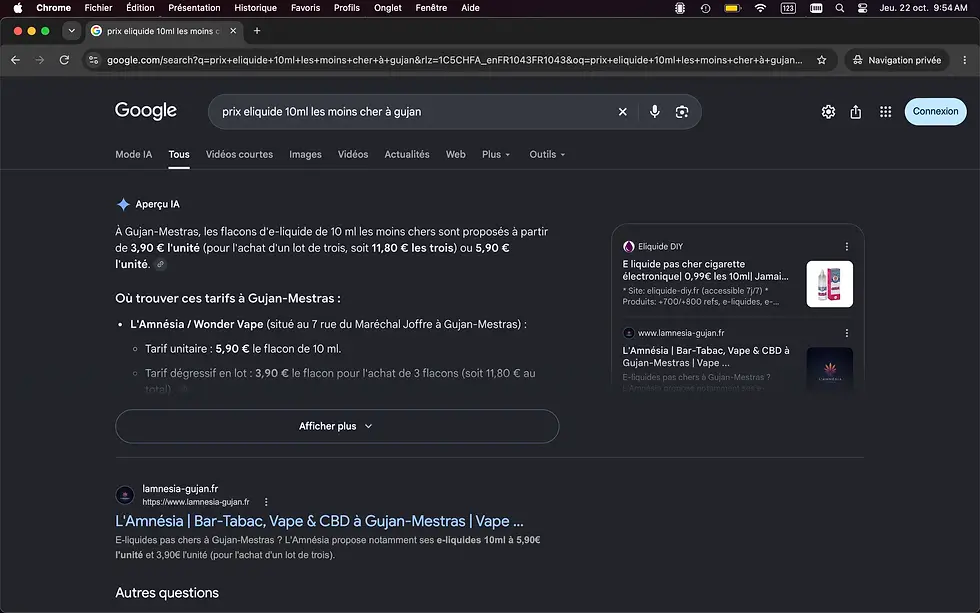
Task: Share the search results via share icon
Action: point(856,112)
